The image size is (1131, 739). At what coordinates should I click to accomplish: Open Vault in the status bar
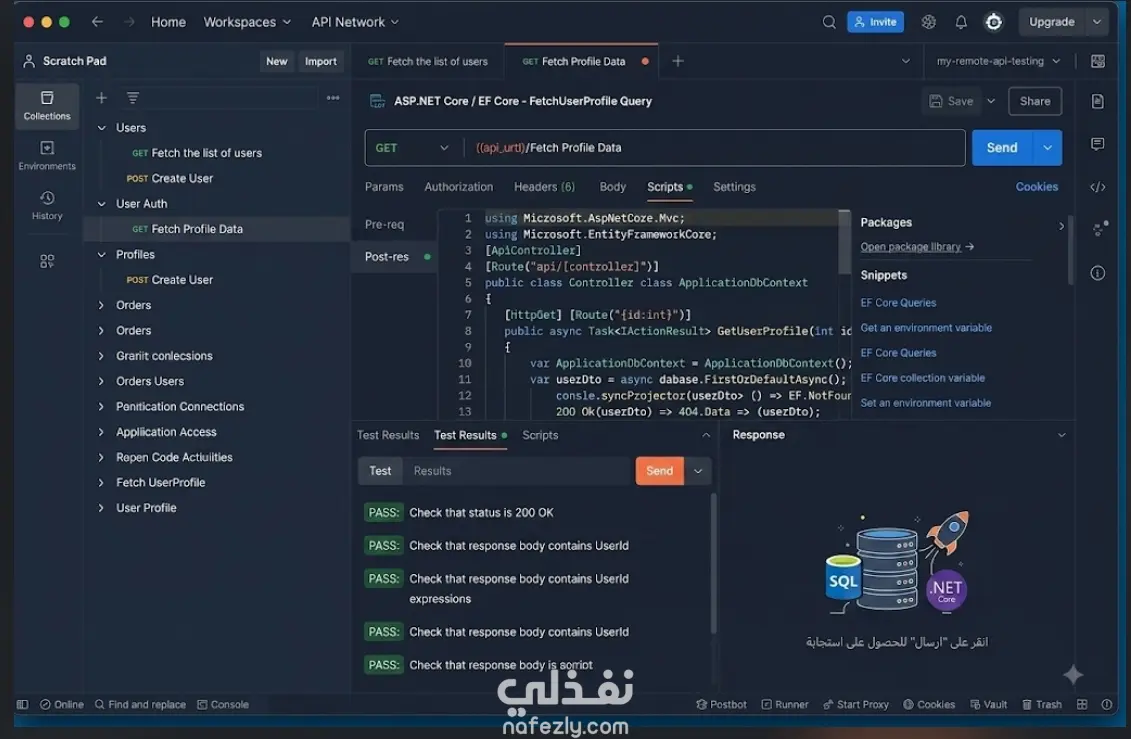[988, 704]
